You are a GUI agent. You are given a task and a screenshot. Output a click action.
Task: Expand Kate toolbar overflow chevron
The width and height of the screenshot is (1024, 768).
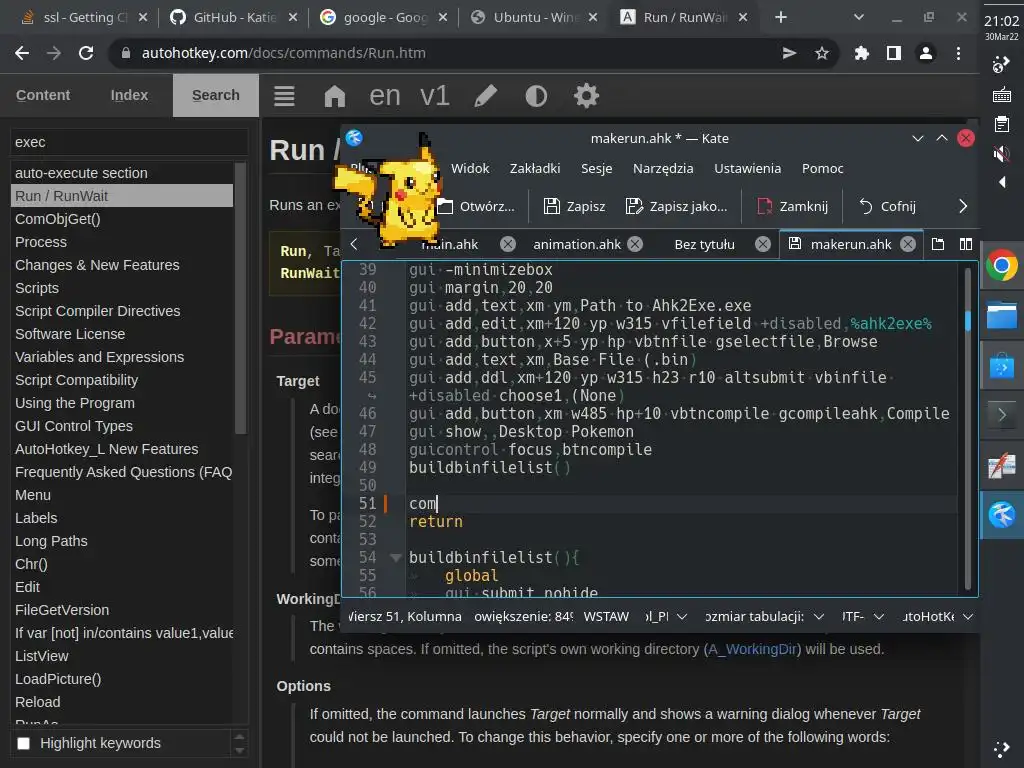point(963,206)
